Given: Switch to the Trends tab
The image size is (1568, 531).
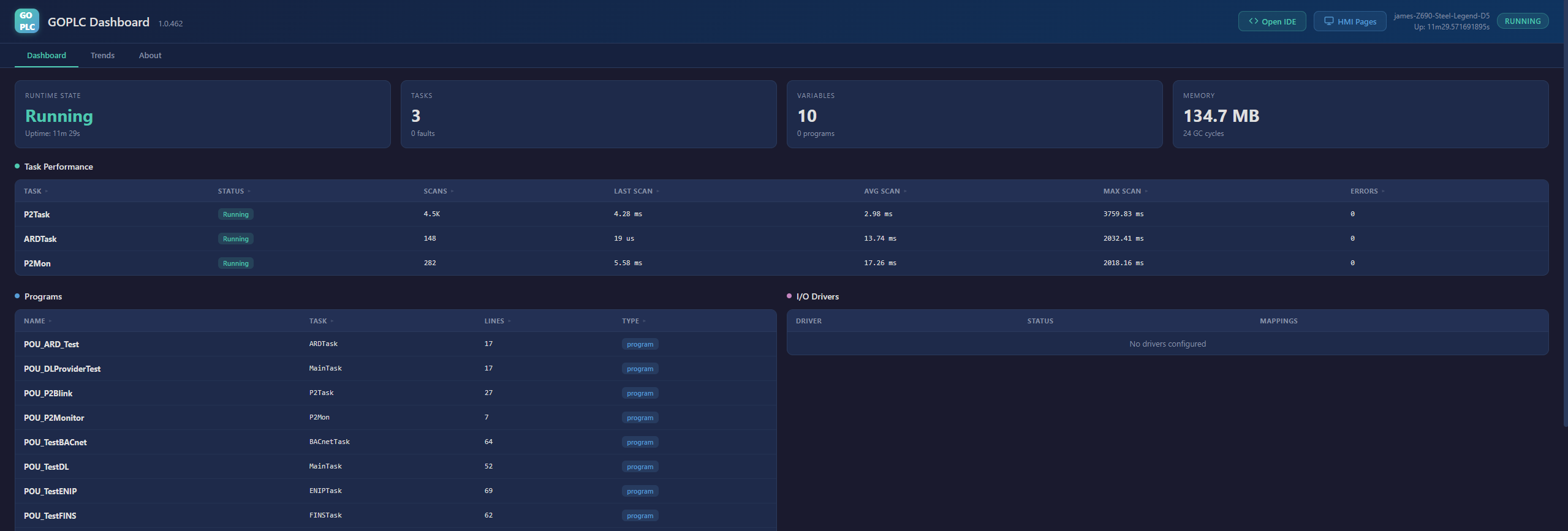Looking at the screenshot, I should coord(102,55).
